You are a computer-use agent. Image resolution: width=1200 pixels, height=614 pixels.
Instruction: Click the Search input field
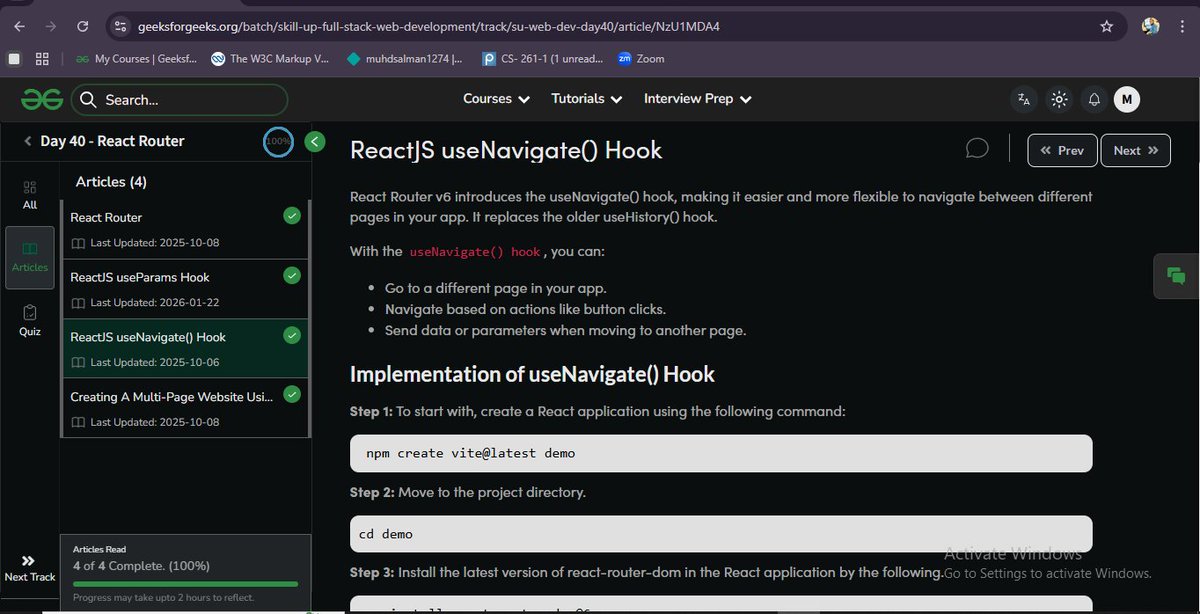[x=180, y=99]
